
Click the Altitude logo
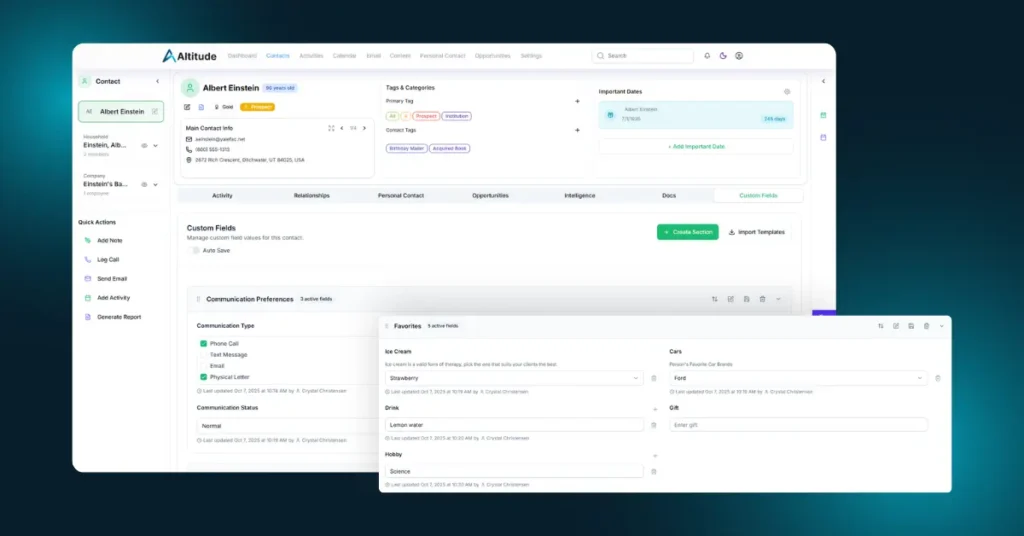[x=189, y=56]
